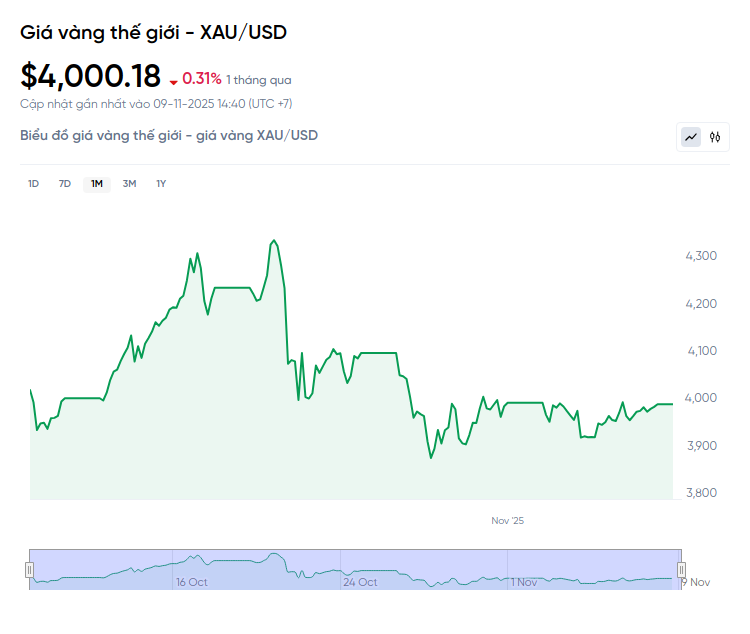Screen dimensions: 750x634
Task: Click the 0.31% price change value
Action: point(201,79)
